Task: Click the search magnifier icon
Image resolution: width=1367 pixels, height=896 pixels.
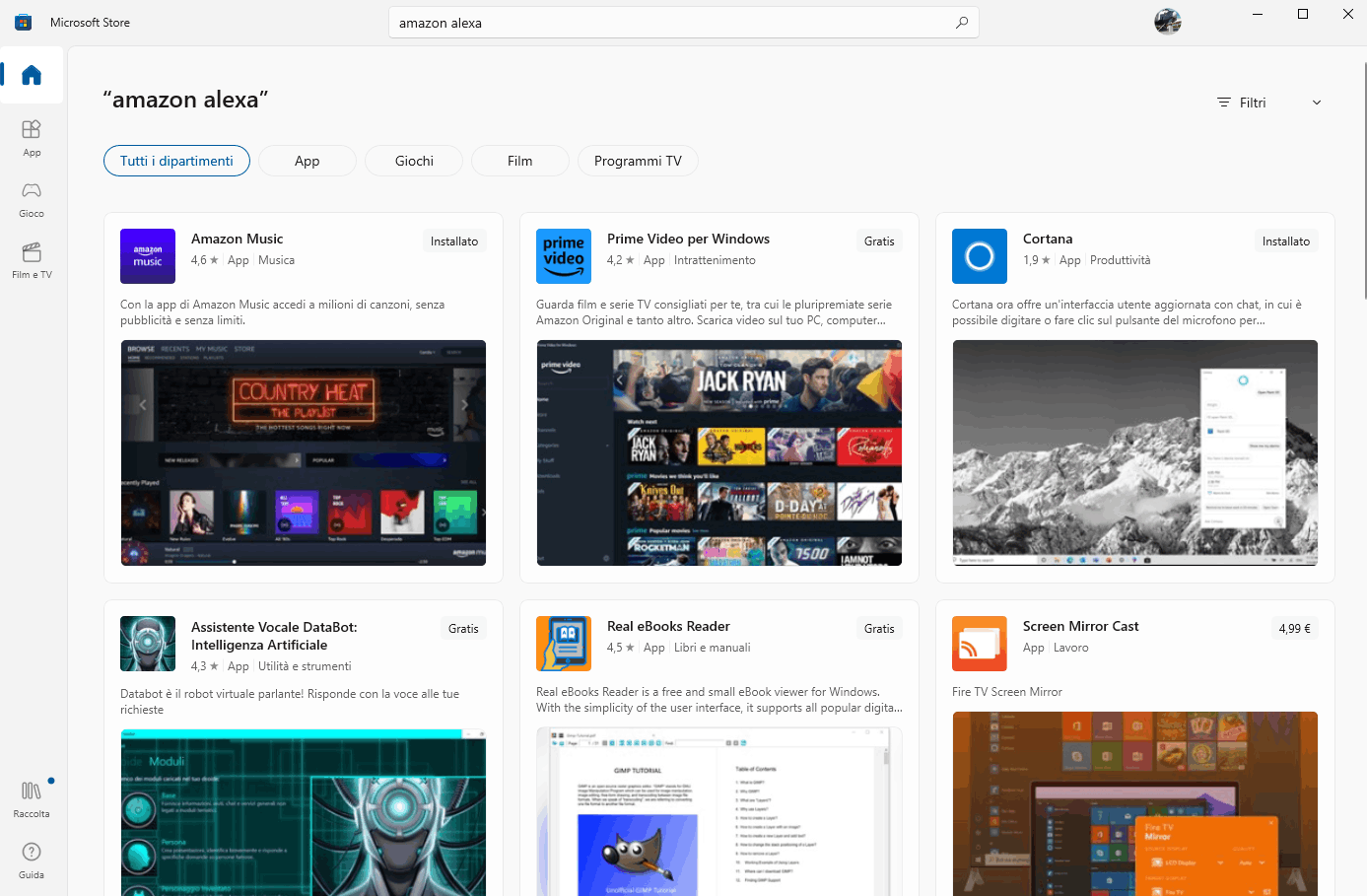Action: [962, 23]
